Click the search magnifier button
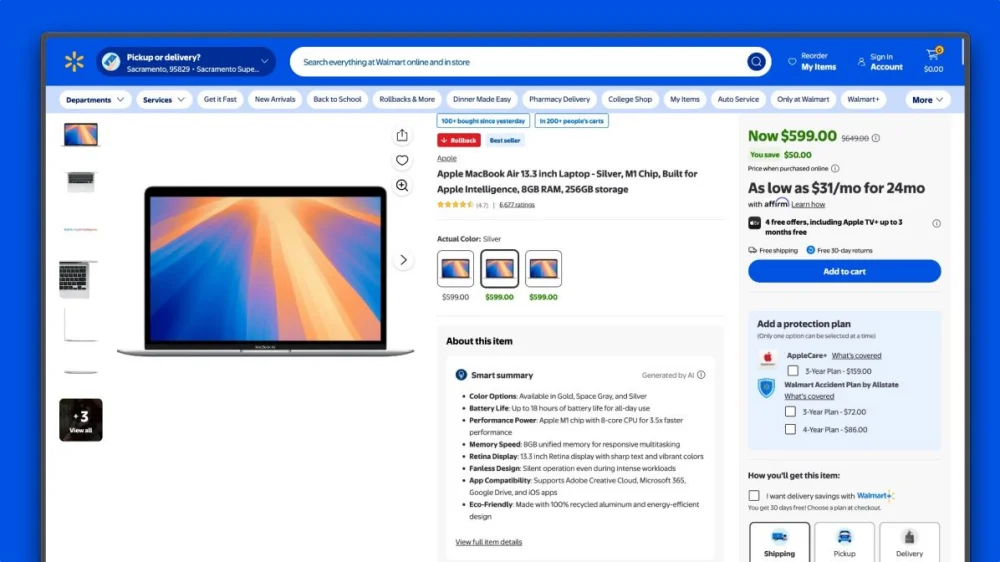 (x=756, y=62)
